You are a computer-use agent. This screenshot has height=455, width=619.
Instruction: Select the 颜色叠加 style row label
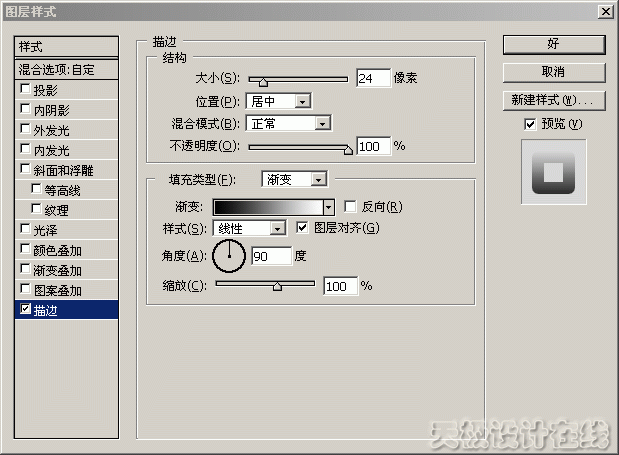pos(58,251)
